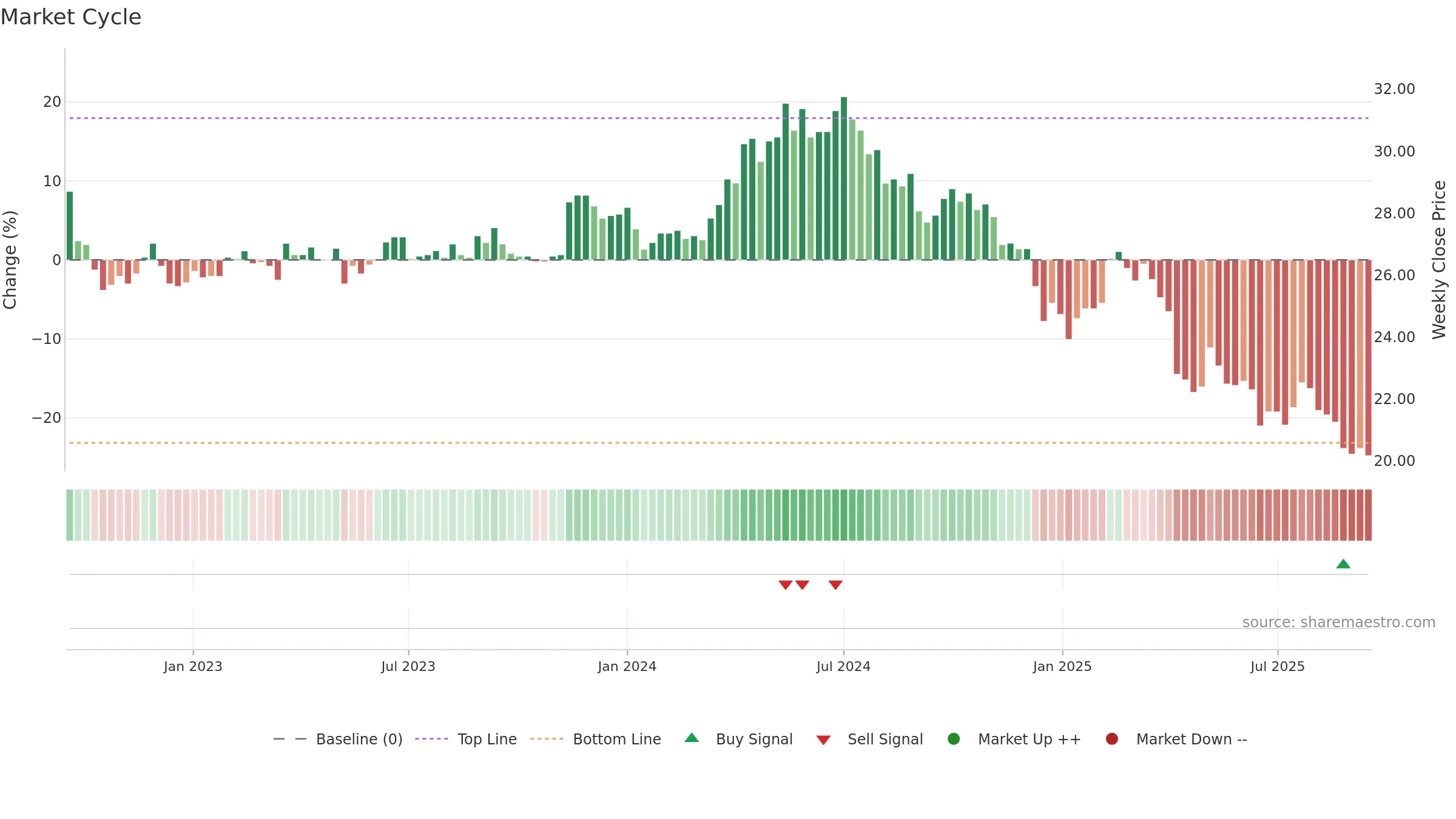Click the 26.00 price axis label
This screenshot has height=819, width=1456.
pos(1394,275)
